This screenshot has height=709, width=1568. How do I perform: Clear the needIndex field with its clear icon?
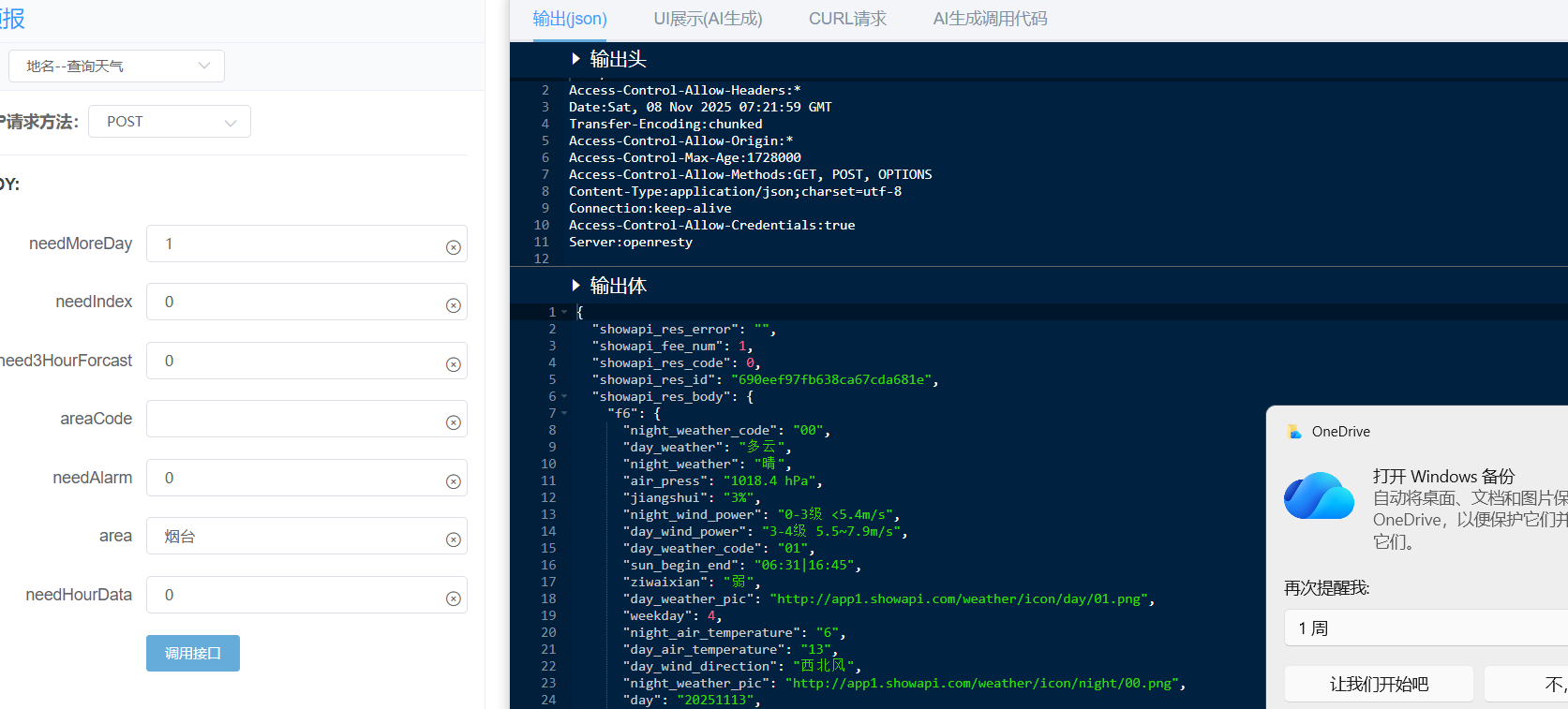[x=454, y=305]
